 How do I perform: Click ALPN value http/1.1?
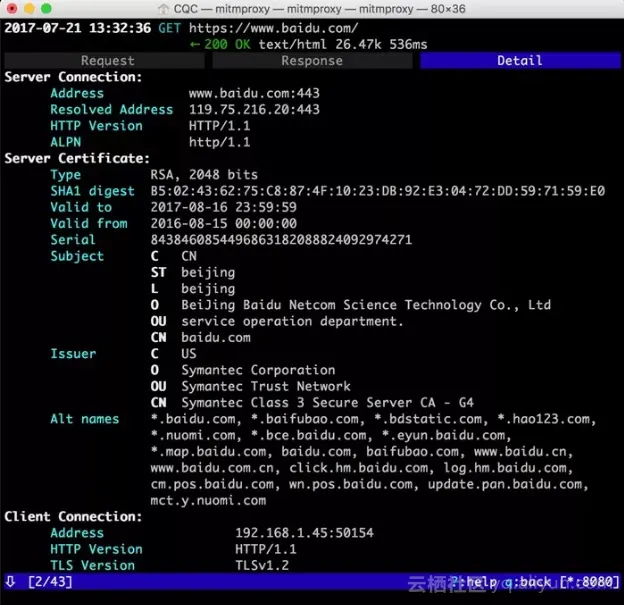[x=220, y=142]
